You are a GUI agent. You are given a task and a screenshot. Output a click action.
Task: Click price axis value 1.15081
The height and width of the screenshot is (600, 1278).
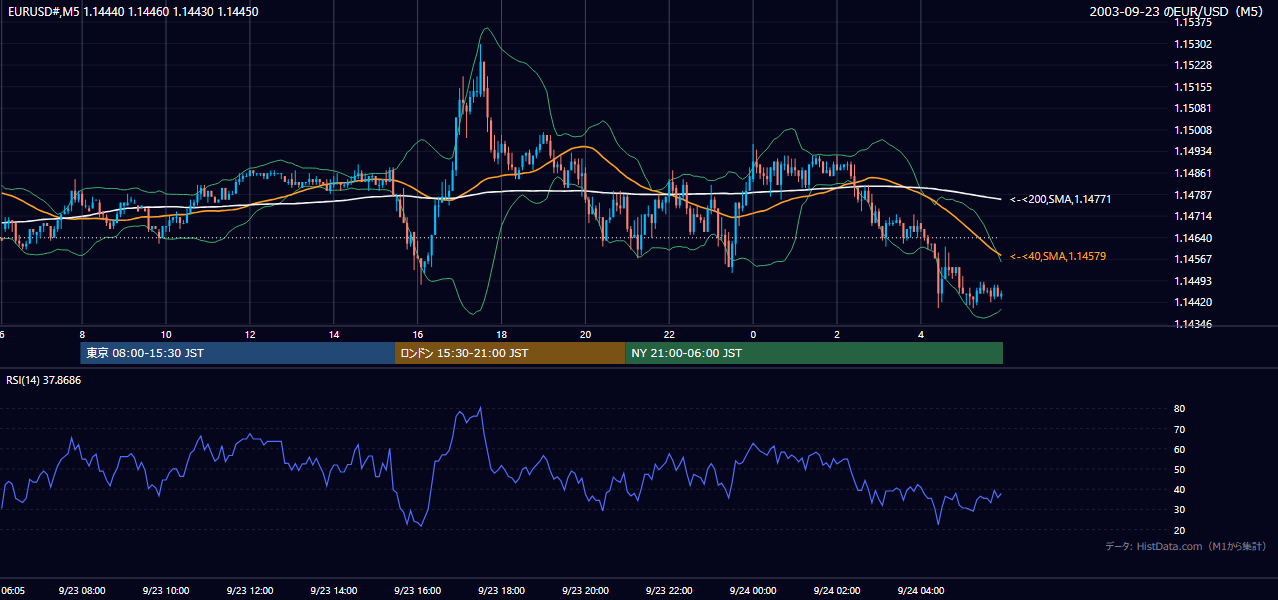pyautogui.click(x=1192, y=108)
